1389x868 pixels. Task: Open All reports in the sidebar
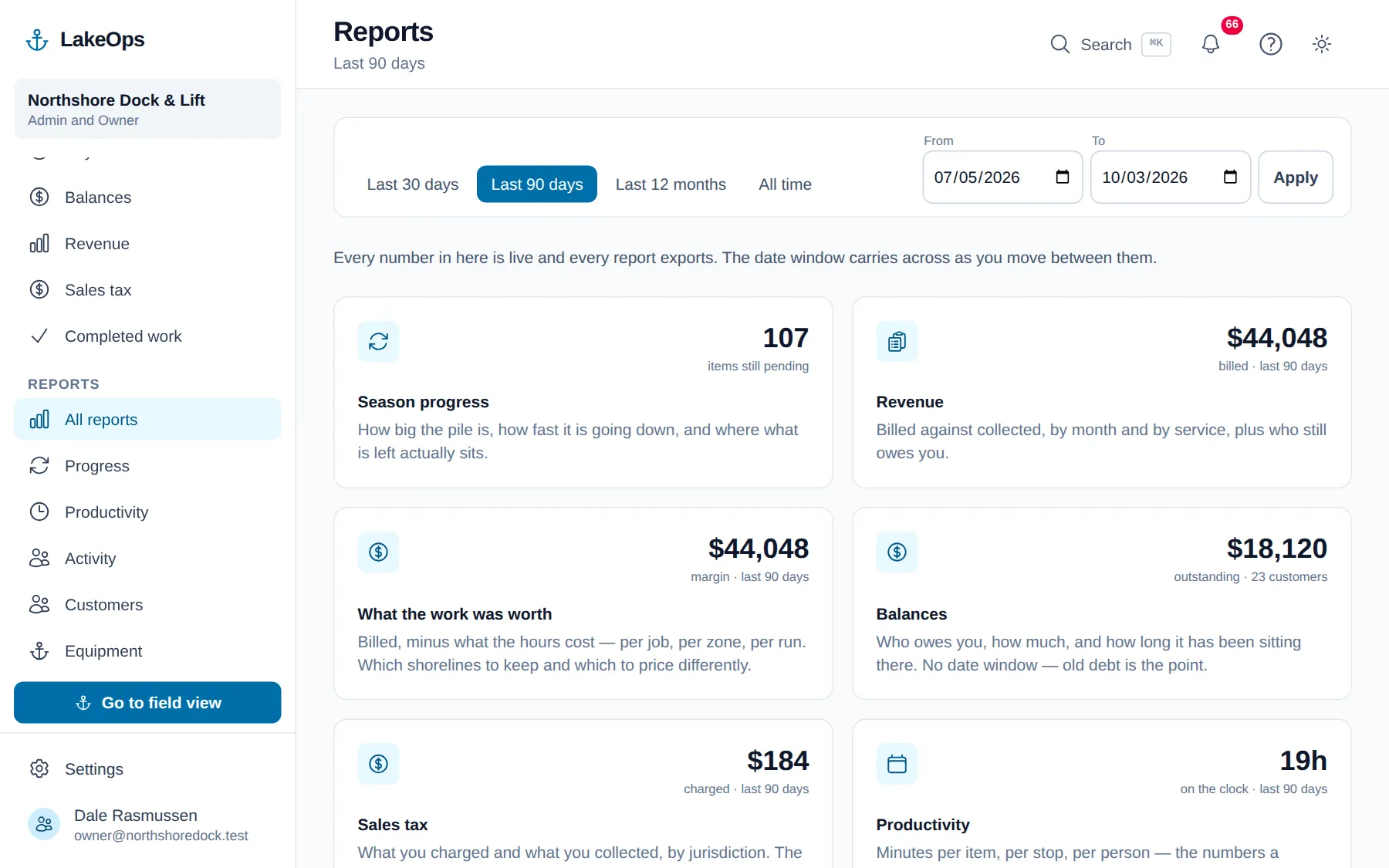[147, 420]
